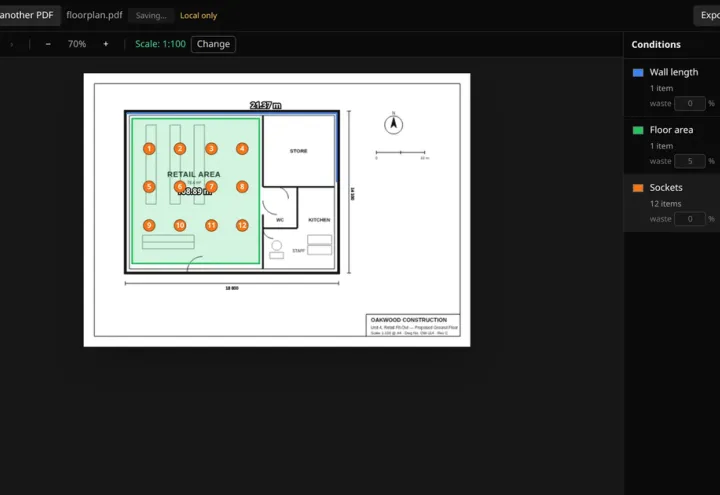Screen dimensions: 720x495
Task: Click the RETAIL AREA label on plan
Action: (x=194, y=174)
